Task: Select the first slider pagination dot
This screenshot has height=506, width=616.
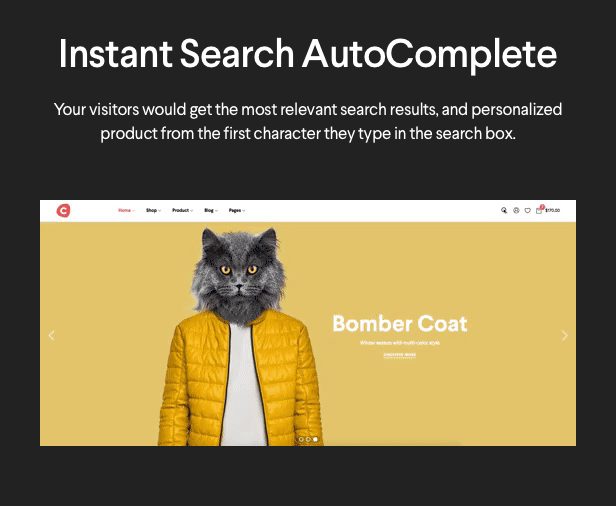Action: [x=300, y=439]
